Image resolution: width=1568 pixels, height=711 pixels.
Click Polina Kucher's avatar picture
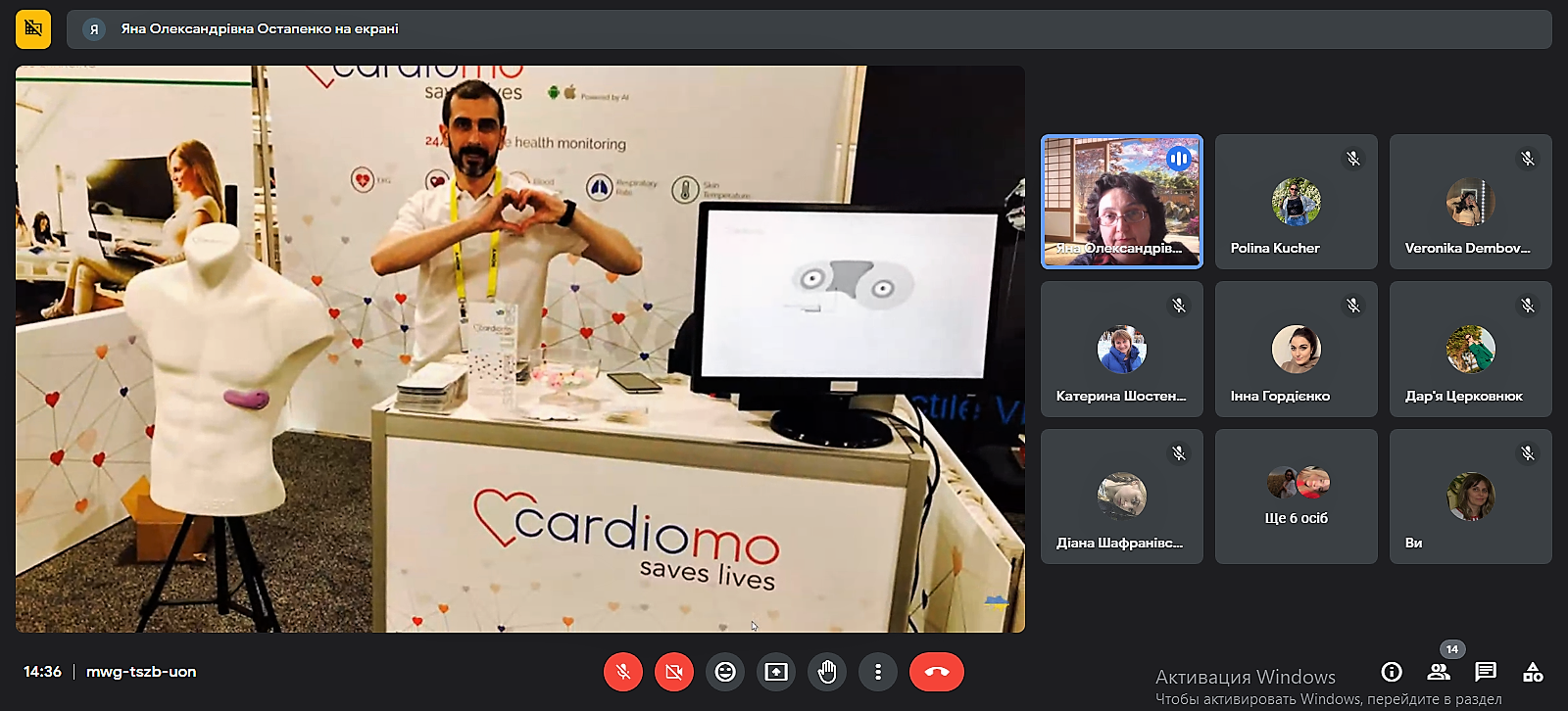point(1297,202)
